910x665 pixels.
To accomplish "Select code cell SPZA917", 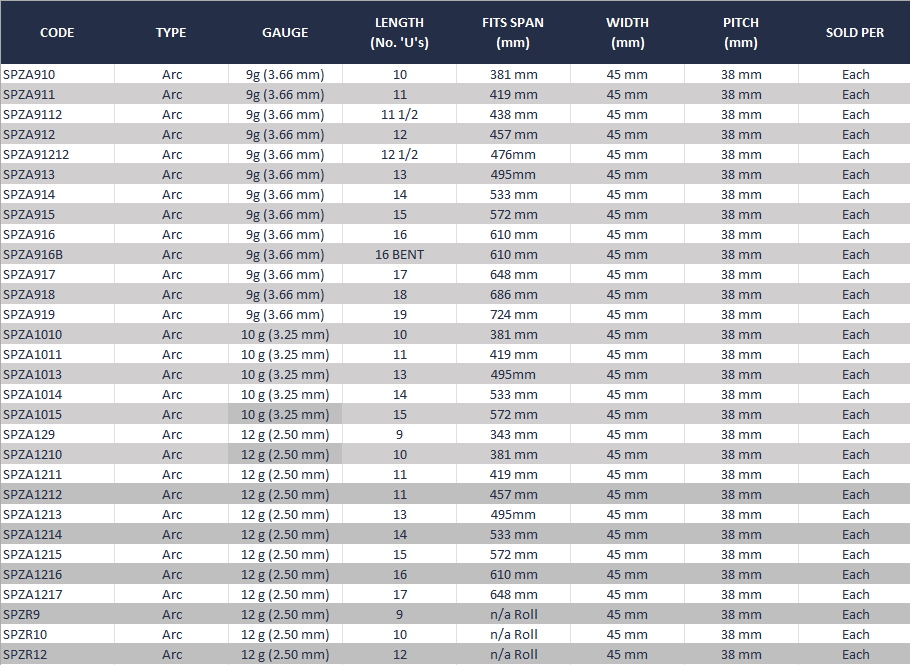I will click(x=57, y=274).
